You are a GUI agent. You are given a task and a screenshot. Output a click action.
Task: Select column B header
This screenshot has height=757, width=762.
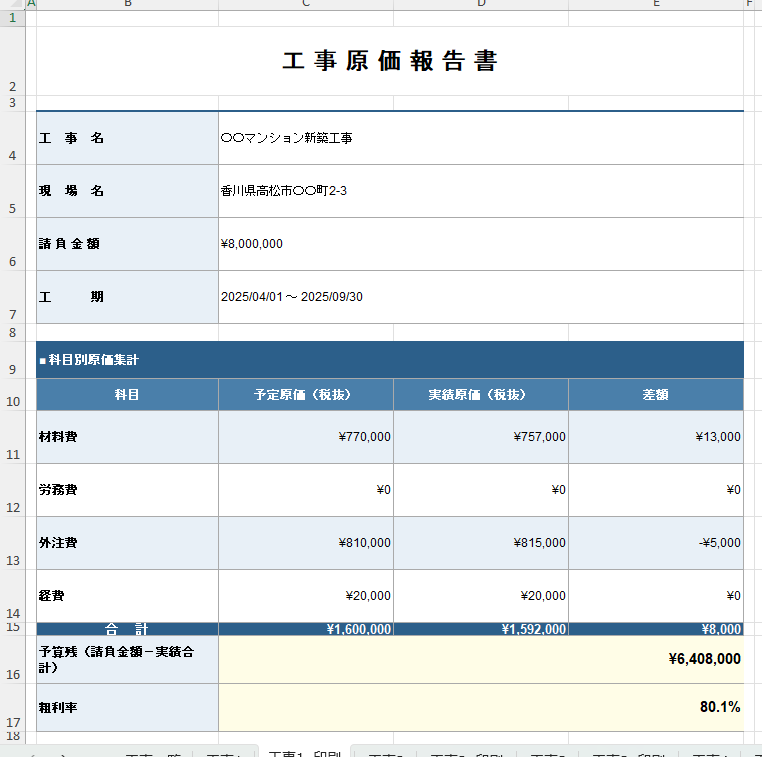coord(127,3)
